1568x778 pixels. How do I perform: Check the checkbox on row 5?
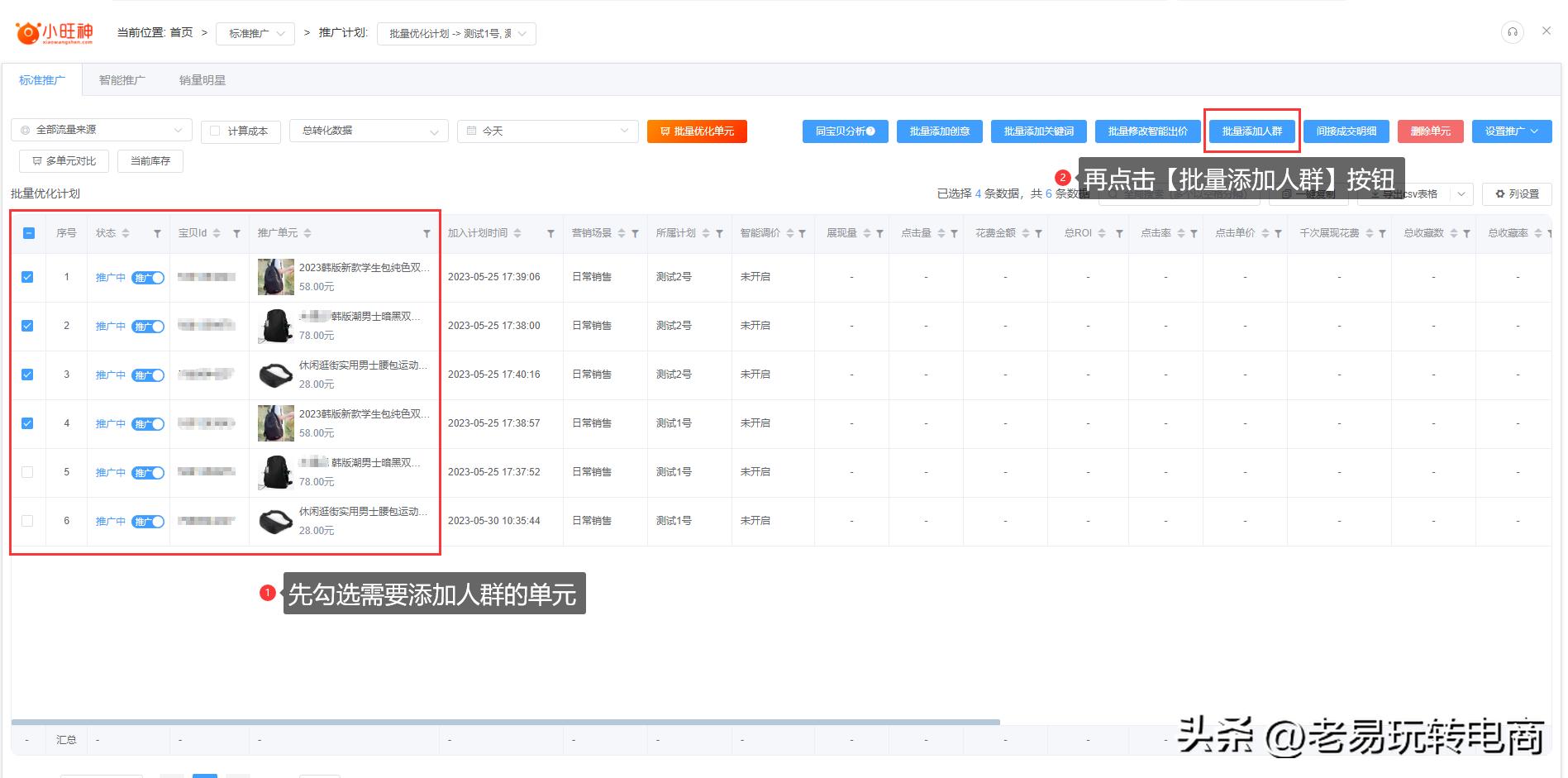point(27,472)
